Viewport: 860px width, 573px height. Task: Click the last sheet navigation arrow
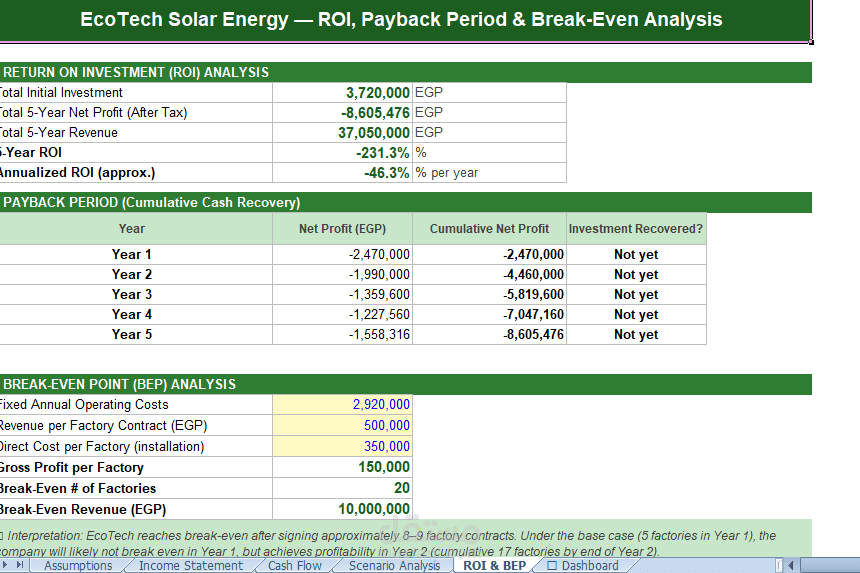[20, 565]
